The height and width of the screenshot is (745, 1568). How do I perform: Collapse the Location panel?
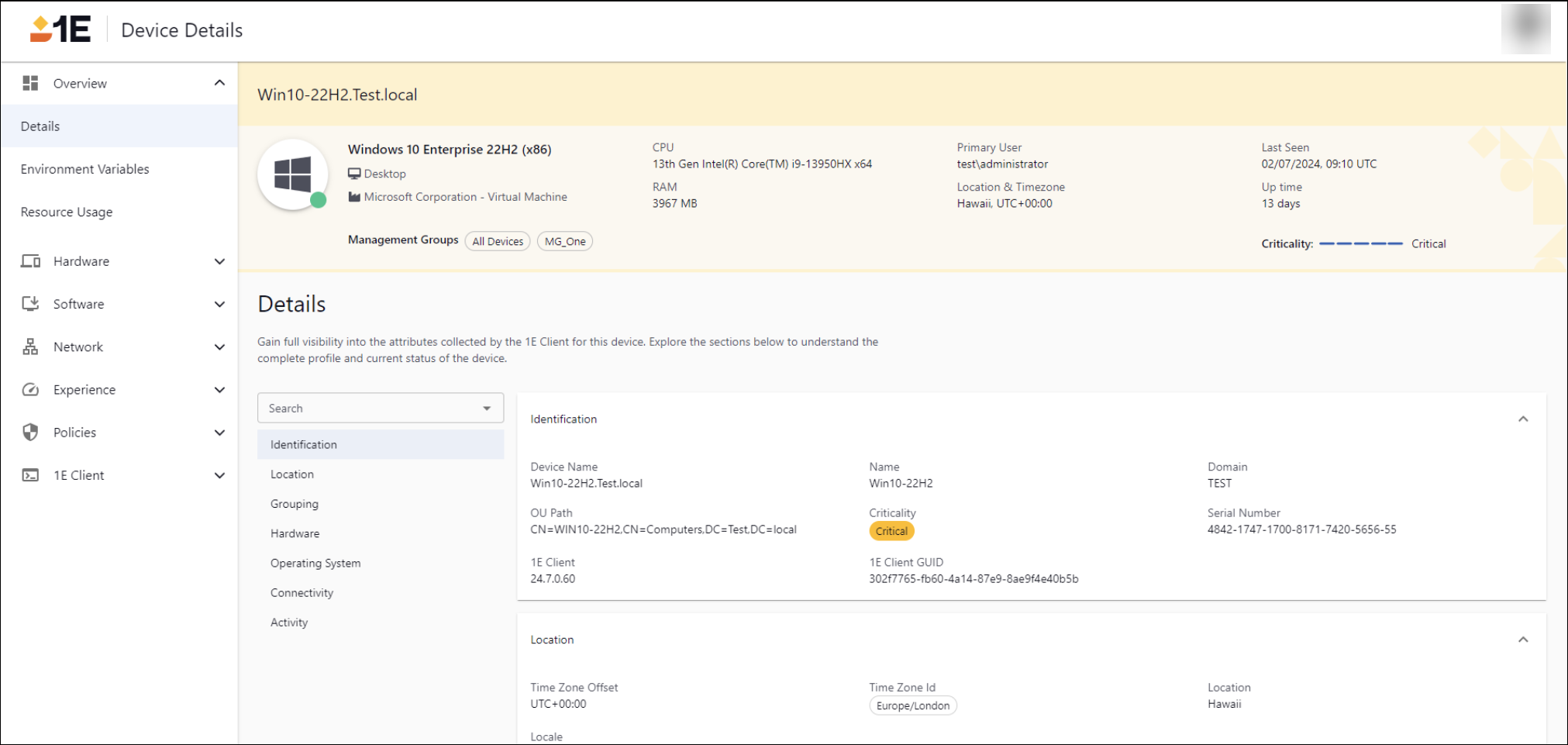coord(1522,640)
